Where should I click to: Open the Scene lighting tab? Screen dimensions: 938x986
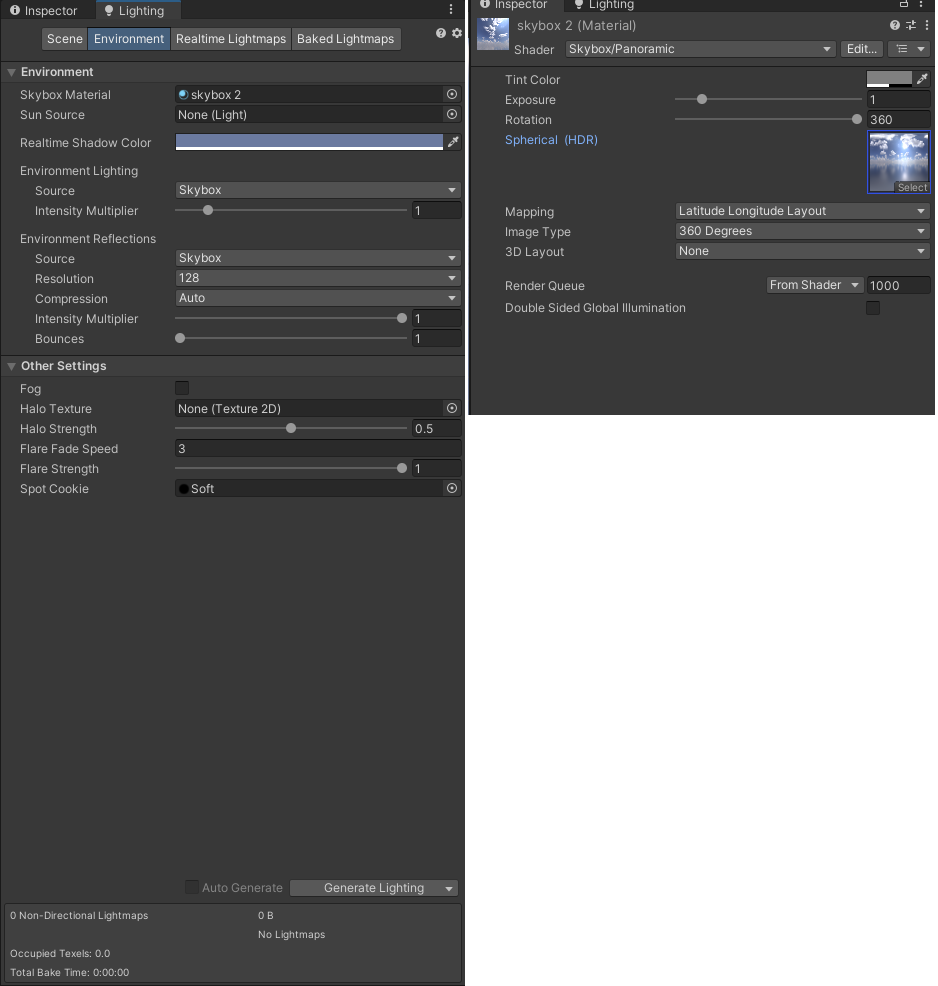pyautogui.click(x=65, y=39)
